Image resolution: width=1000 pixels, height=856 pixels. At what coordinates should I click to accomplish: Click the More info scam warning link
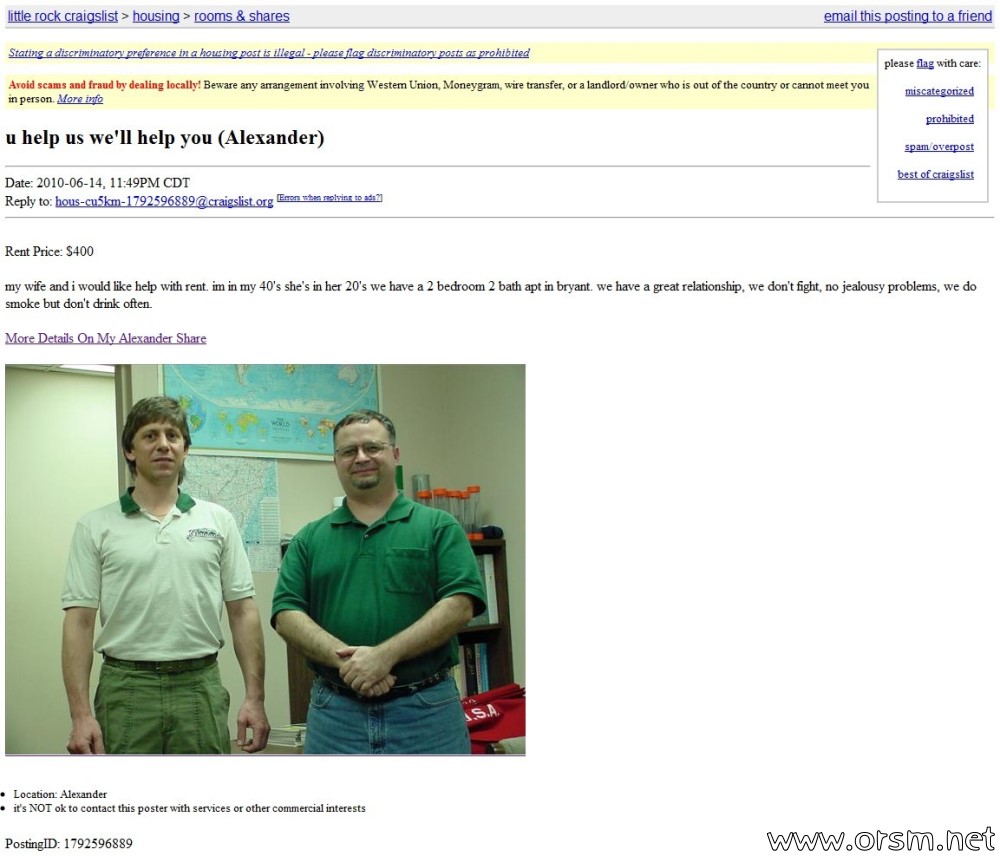80,99
